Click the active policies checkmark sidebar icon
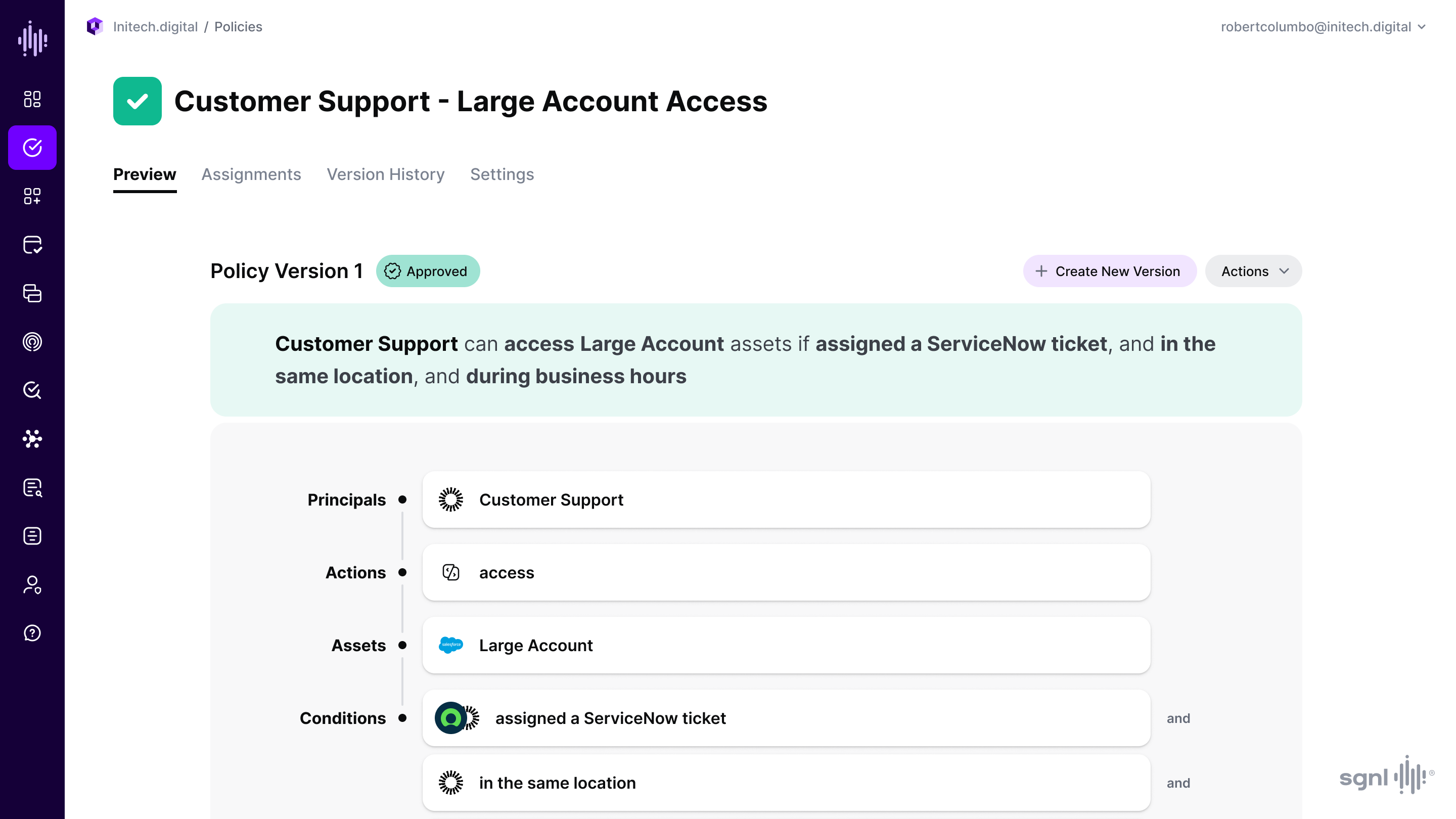1456x819 pixels. [x=32, y=148]
